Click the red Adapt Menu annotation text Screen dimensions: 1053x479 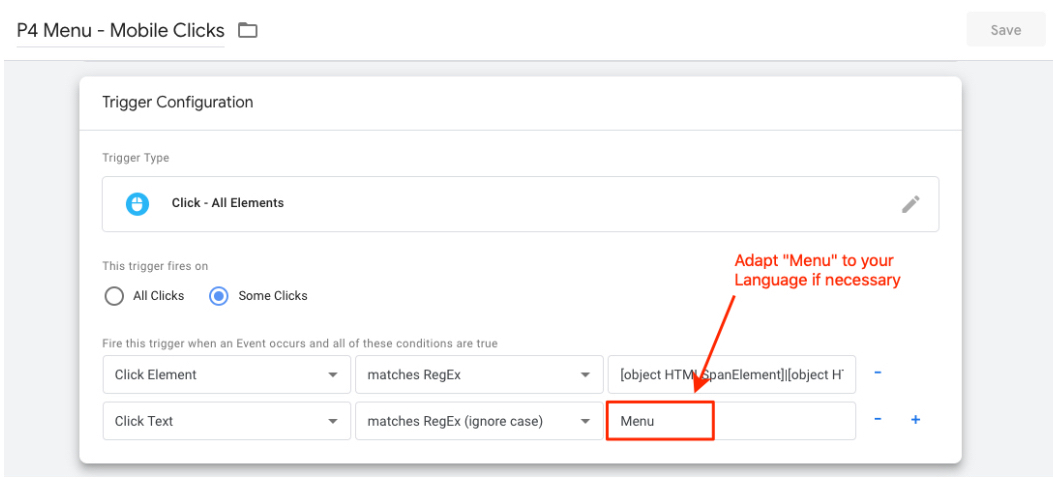click(817, 270)
